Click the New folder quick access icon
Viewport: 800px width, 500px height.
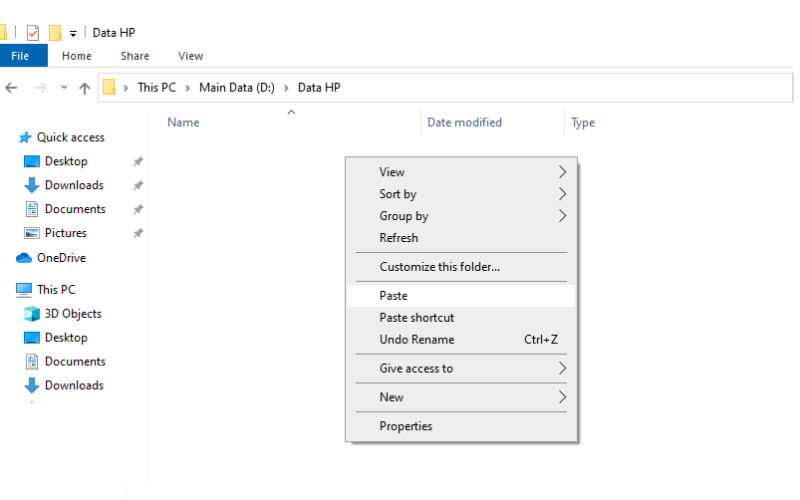(55, 33)
